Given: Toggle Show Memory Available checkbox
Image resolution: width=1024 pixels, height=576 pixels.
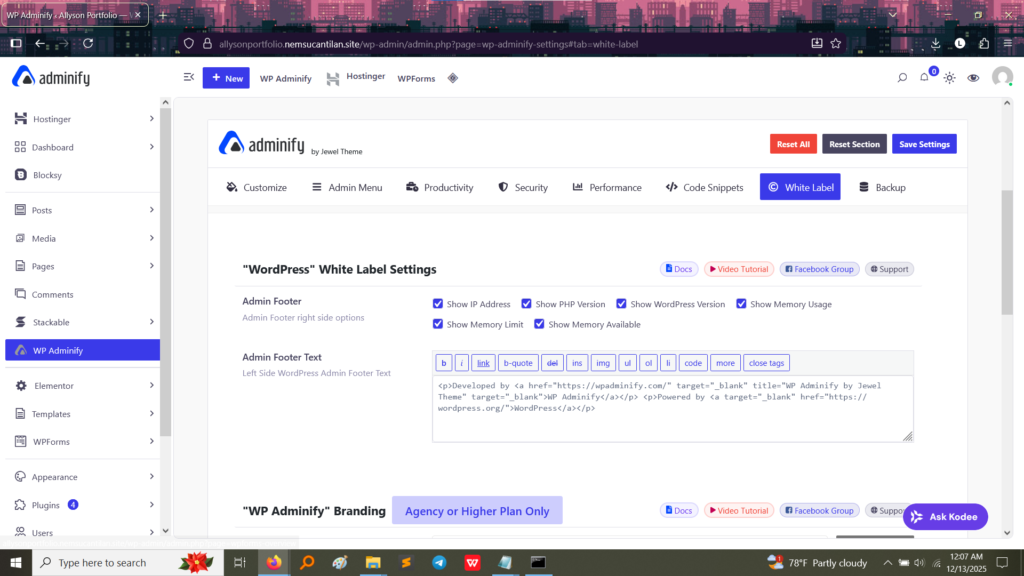Looking at the screenshot, I should 540,324.
